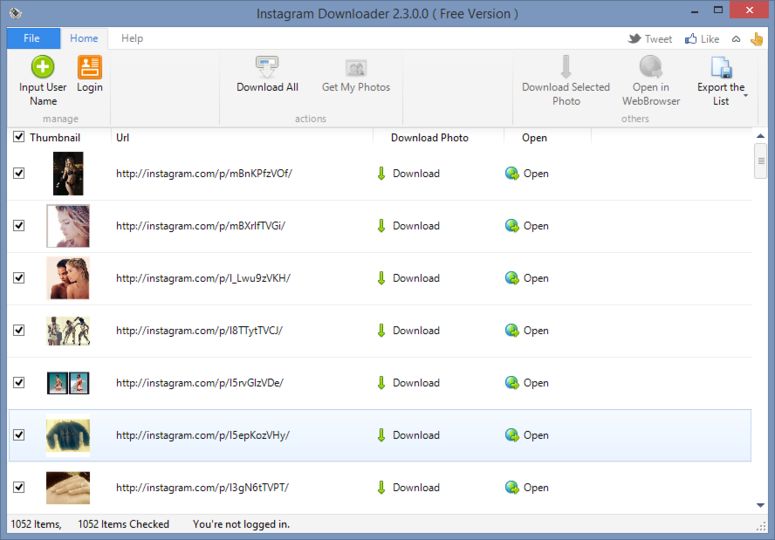
Task: Click green download arrow for I3gN6tTVPT
Action: [x=381, y=488]
